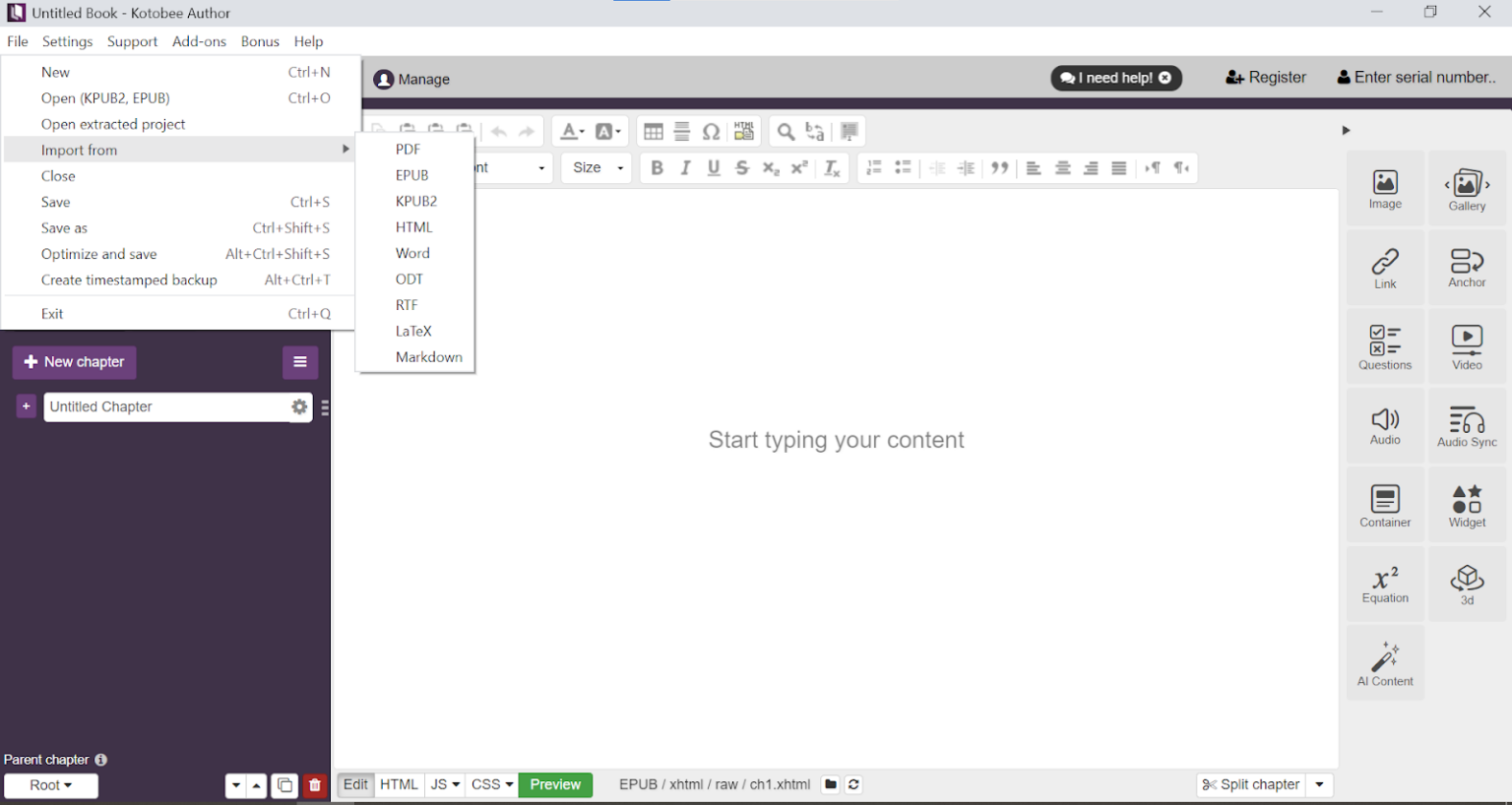Toggle italic formatting
This screenshot has height=805, width=1512.
click(x=685, y=168)
